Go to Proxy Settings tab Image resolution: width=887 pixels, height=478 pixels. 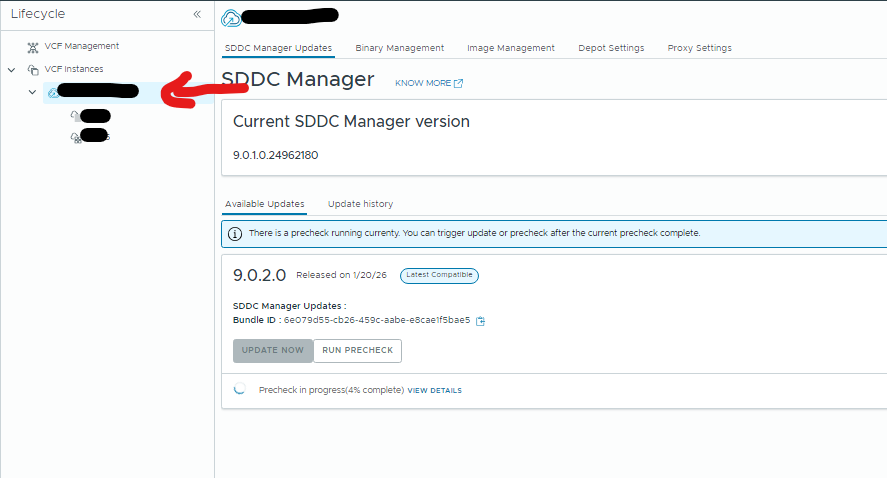coord(699,48)
